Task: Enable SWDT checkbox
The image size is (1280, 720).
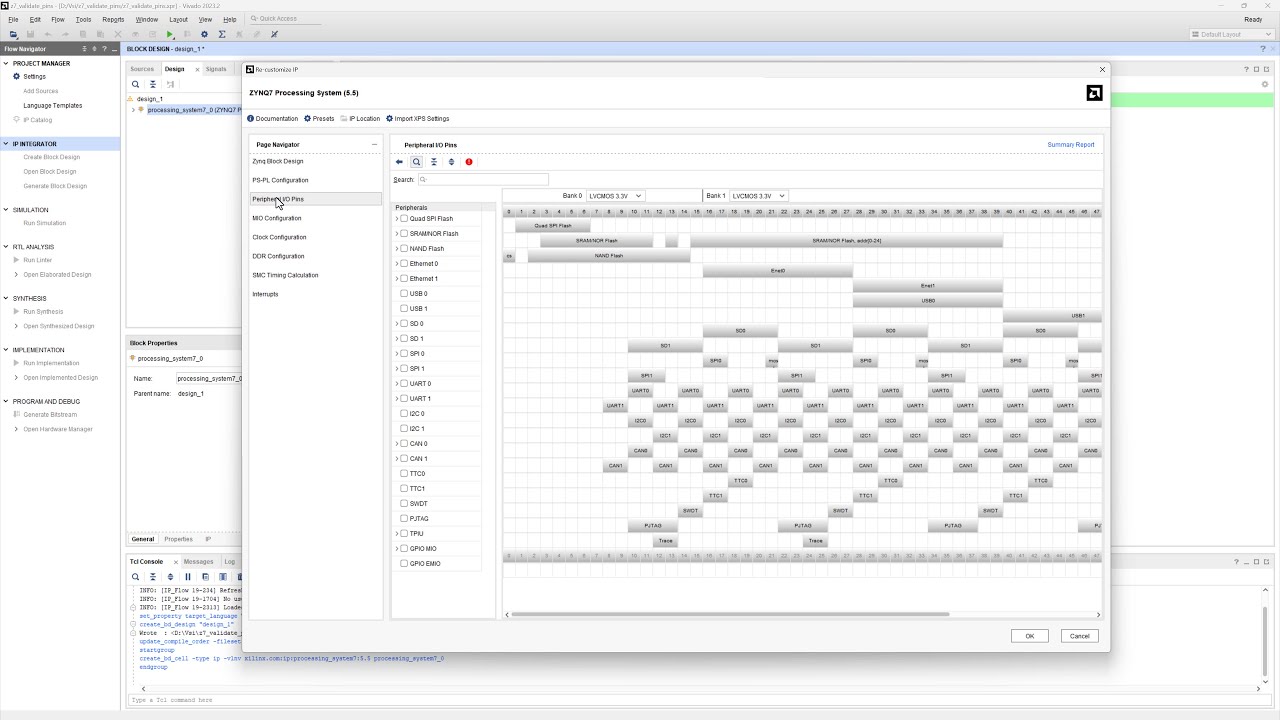Action: click(404, 504)
